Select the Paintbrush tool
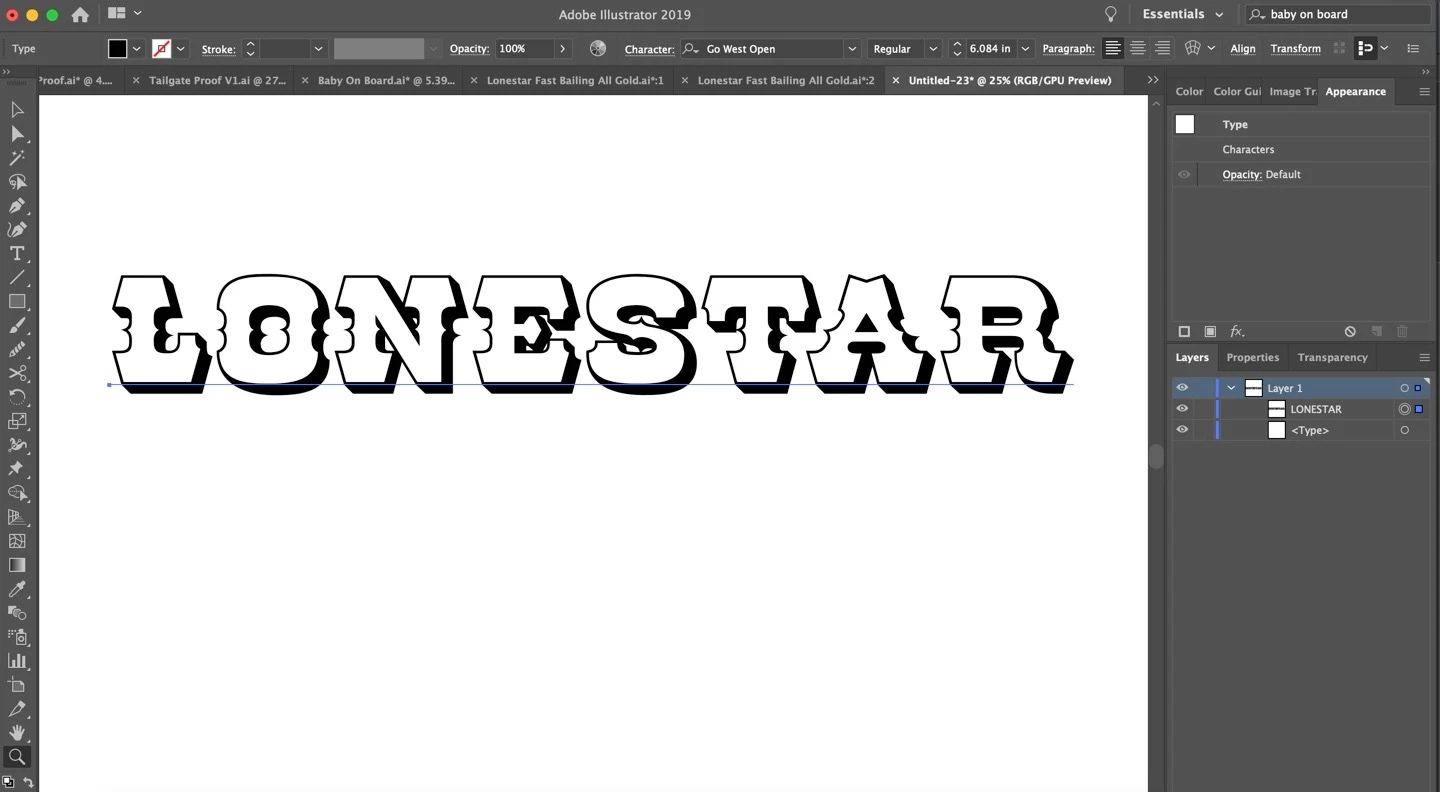Image resolution: width=1440 pixels, height=792 pixels. click(x=17, y=326)
